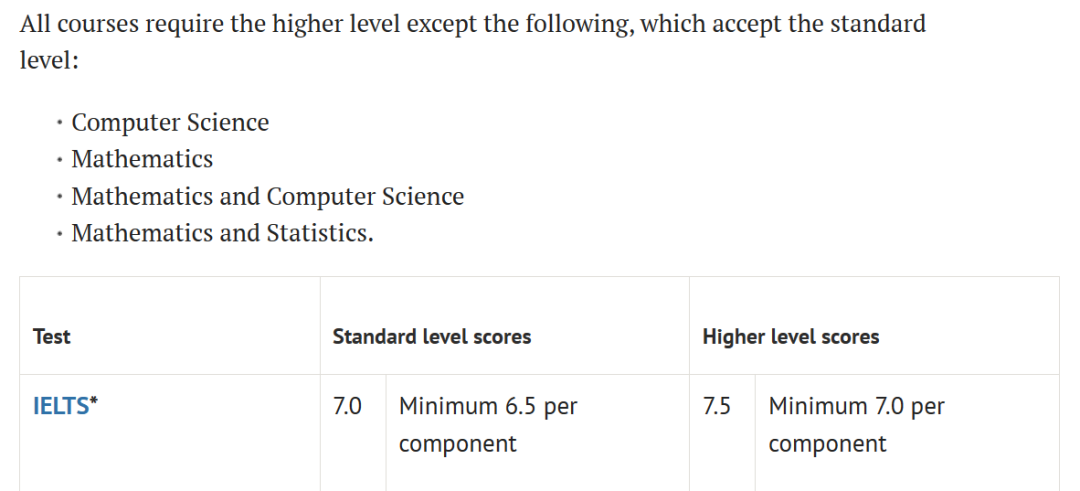Click the bullet before Mathematics and Statistics
Screen dimensions: 1080x491
click(60, 233)
